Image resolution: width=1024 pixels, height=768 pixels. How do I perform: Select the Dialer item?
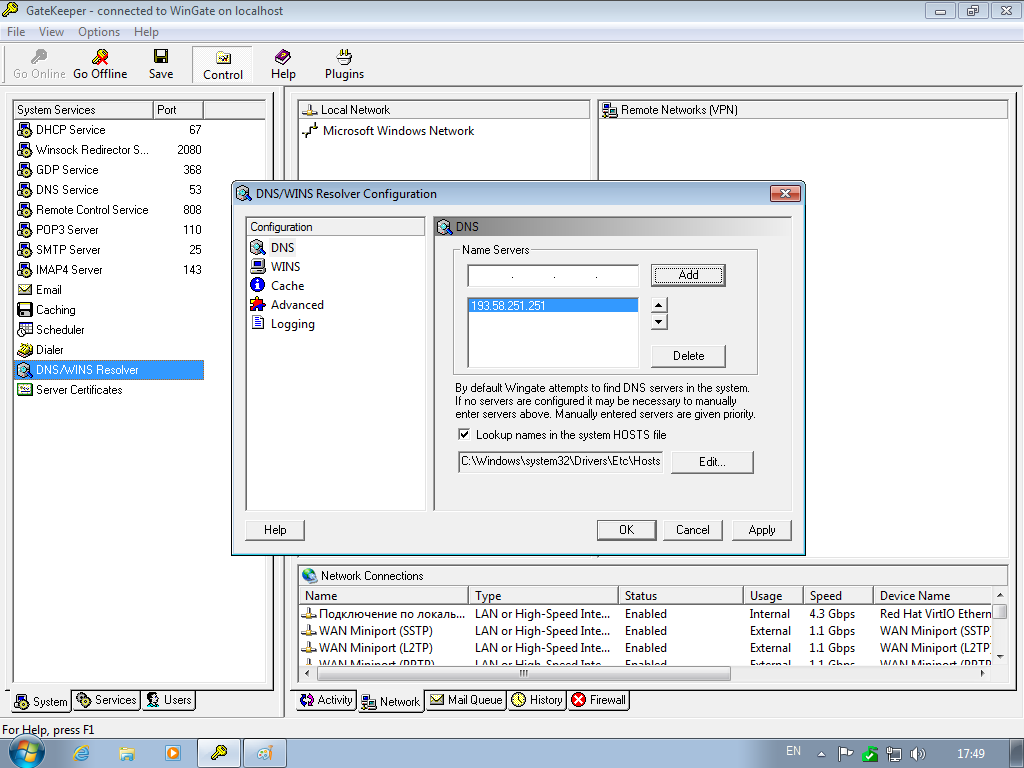[x=40, y=350]
